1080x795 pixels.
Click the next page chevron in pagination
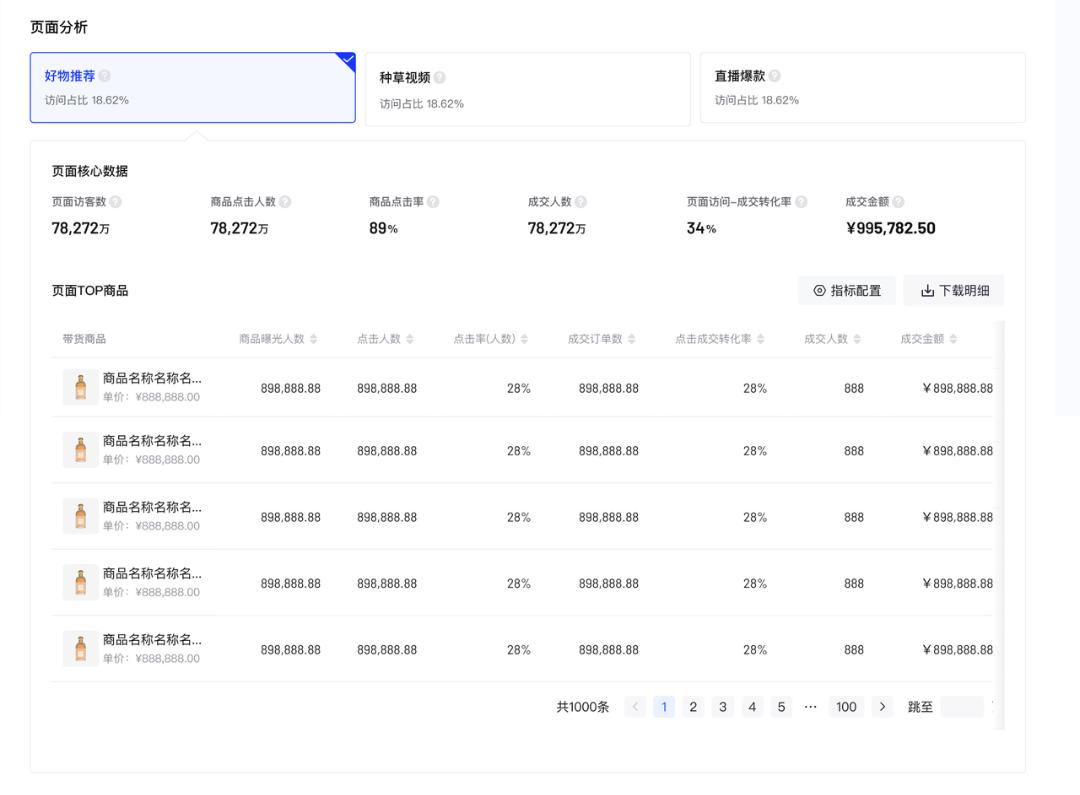pyautogui.click(x=882, y=706)
